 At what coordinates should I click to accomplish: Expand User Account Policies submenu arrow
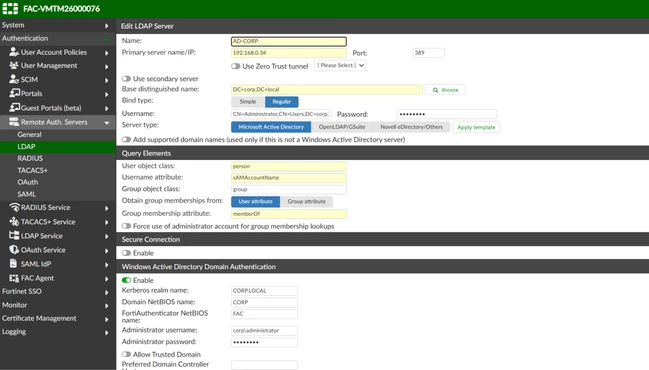click(106, 53)
